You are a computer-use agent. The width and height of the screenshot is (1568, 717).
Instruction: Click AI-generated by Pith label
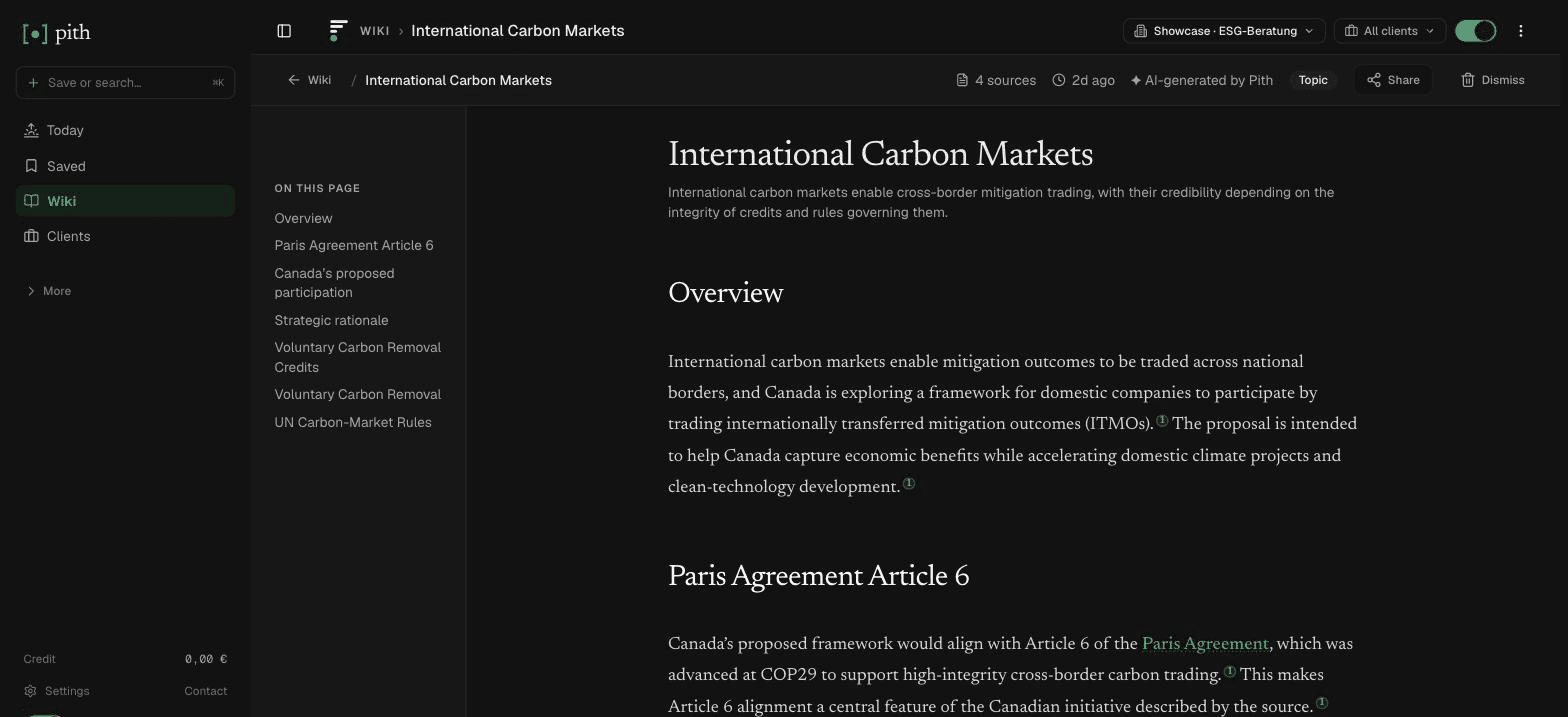pos(1208,80)
